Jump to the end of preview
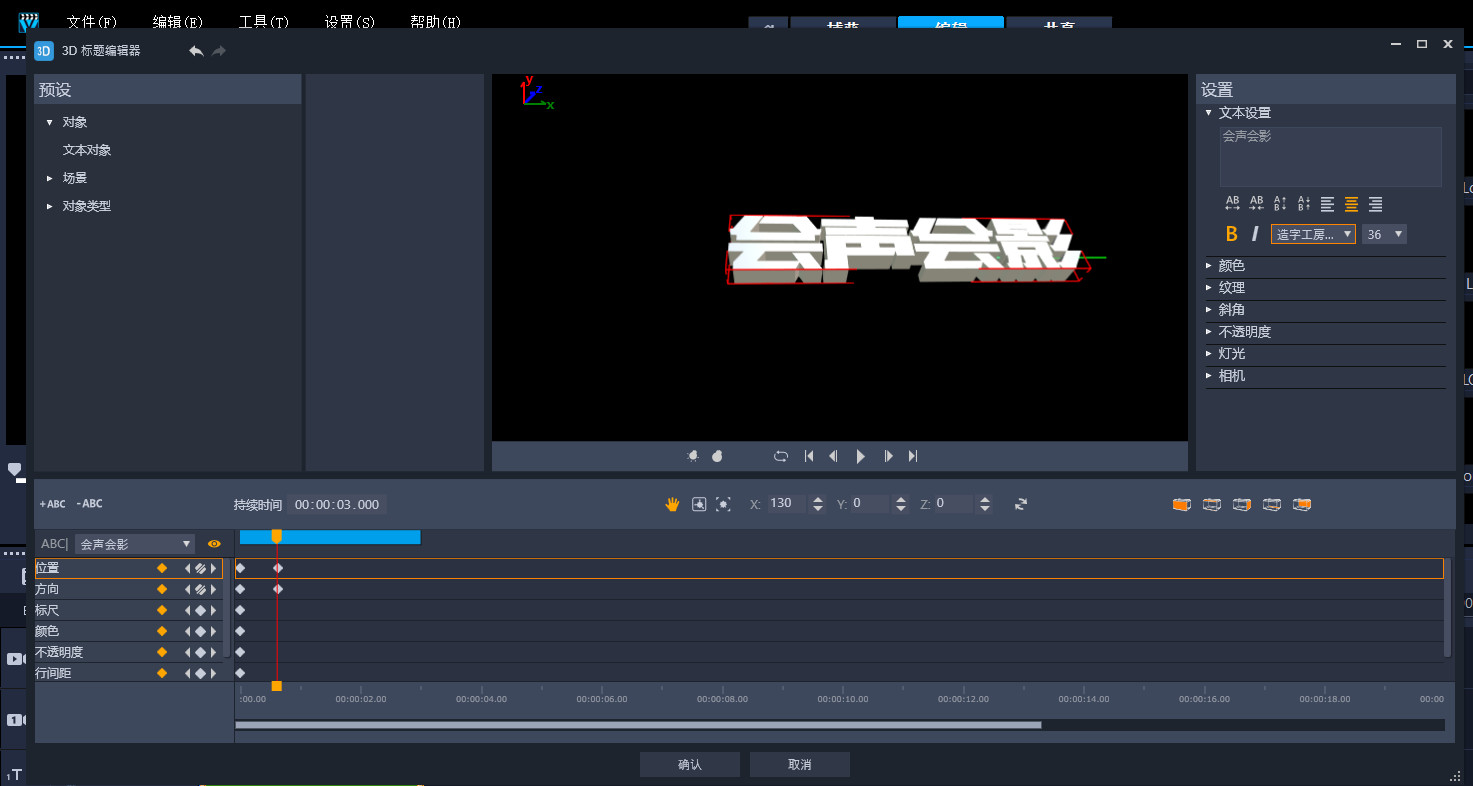Viewport: 1473px width, 786px height. (913, 456)
